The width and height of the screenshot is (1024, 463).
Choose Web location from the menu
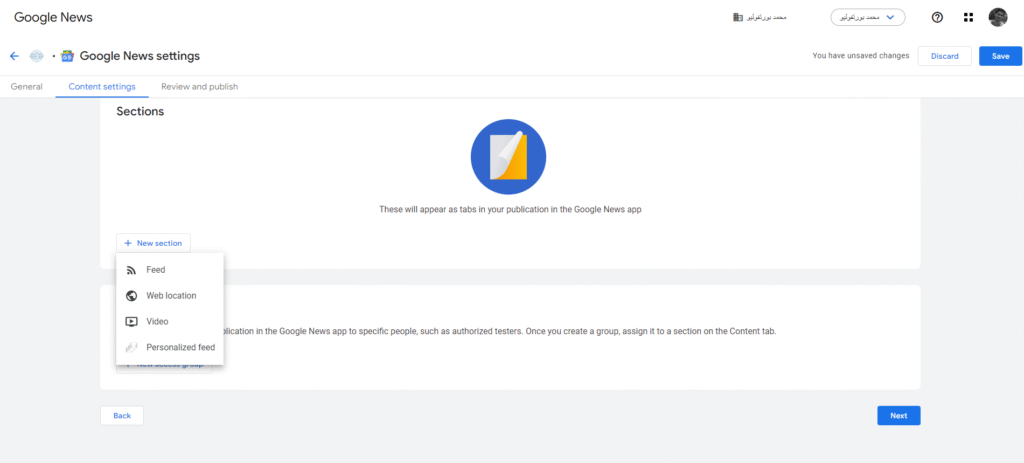pyautogui.click(x=170, y=296)
